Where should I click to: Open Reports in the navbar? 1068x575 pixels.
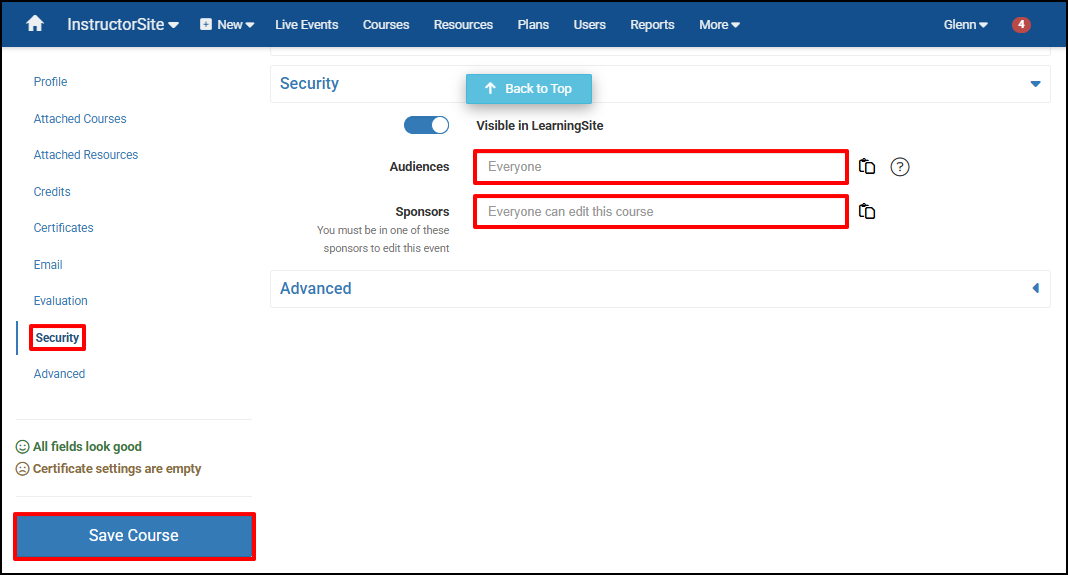click(x=652, y=25)
